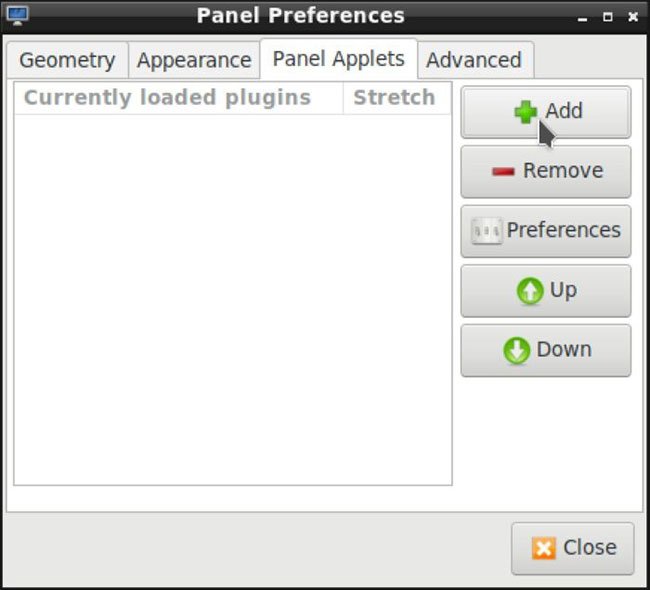Screen dimensions: 650x590
Task: Select the Panel Applets tab
Action: tap(339, 58)
